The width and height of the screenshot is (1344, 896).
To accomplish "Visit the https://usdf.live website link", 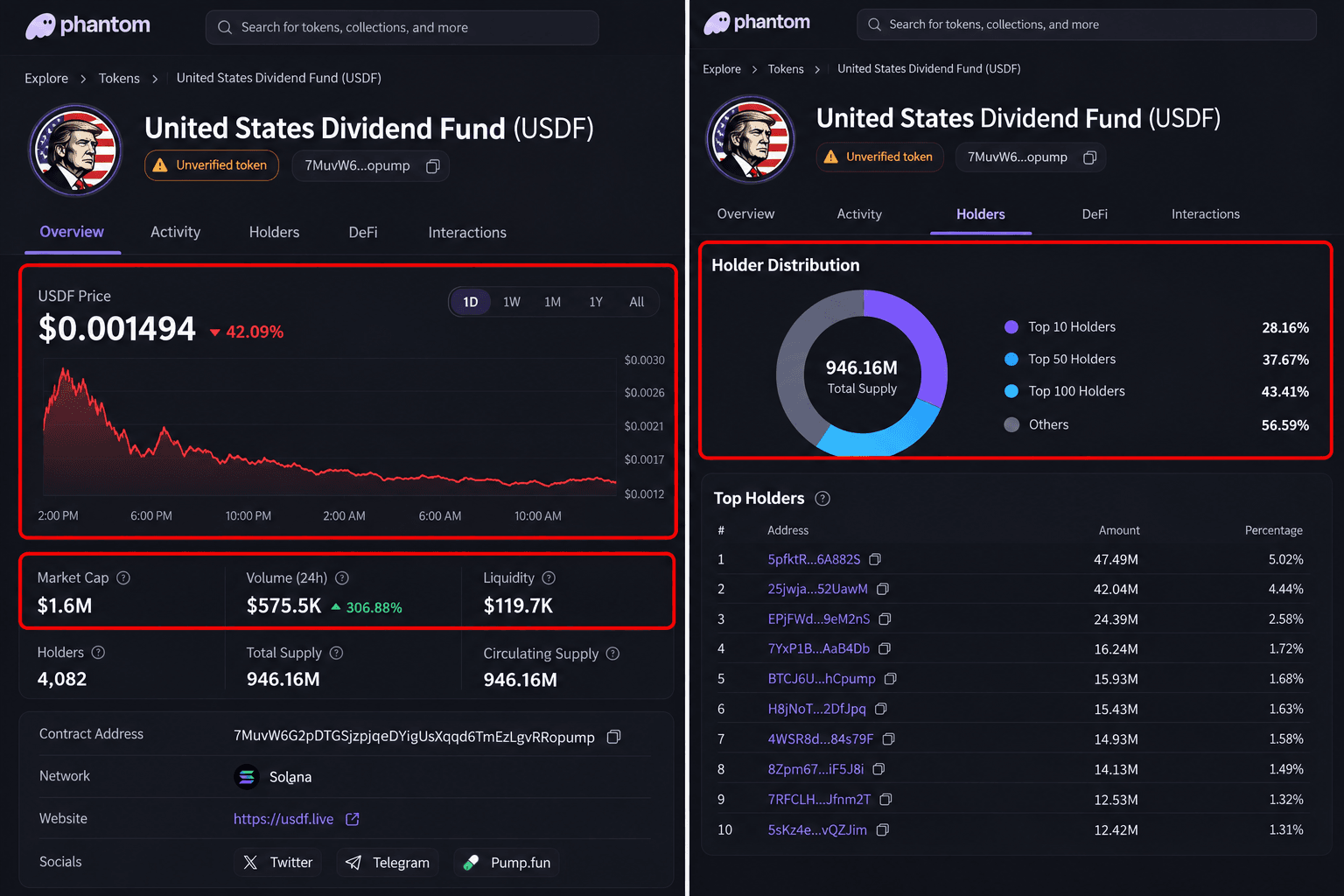I will coord(283,819).
